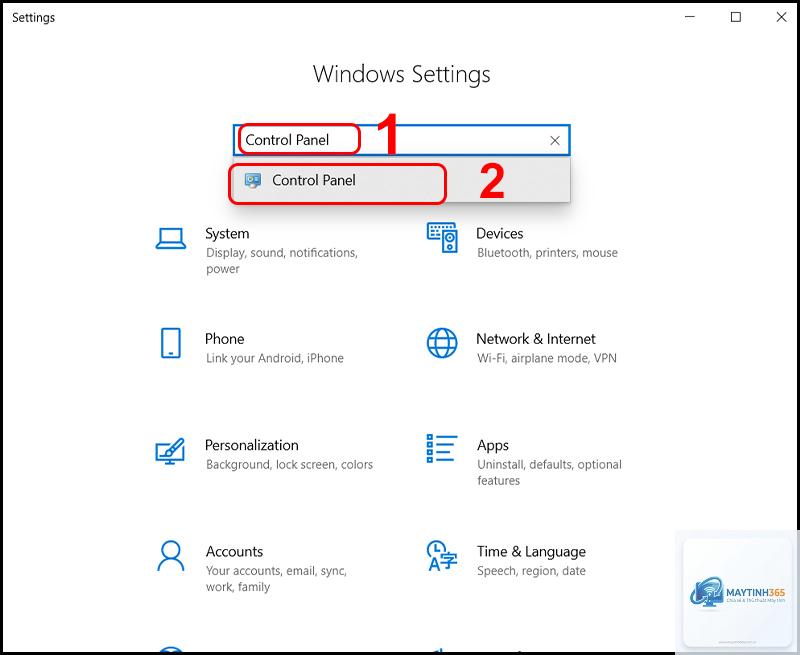800x655 pixels.
Task: Click inside the Control Panel search field
Action: 402,140
